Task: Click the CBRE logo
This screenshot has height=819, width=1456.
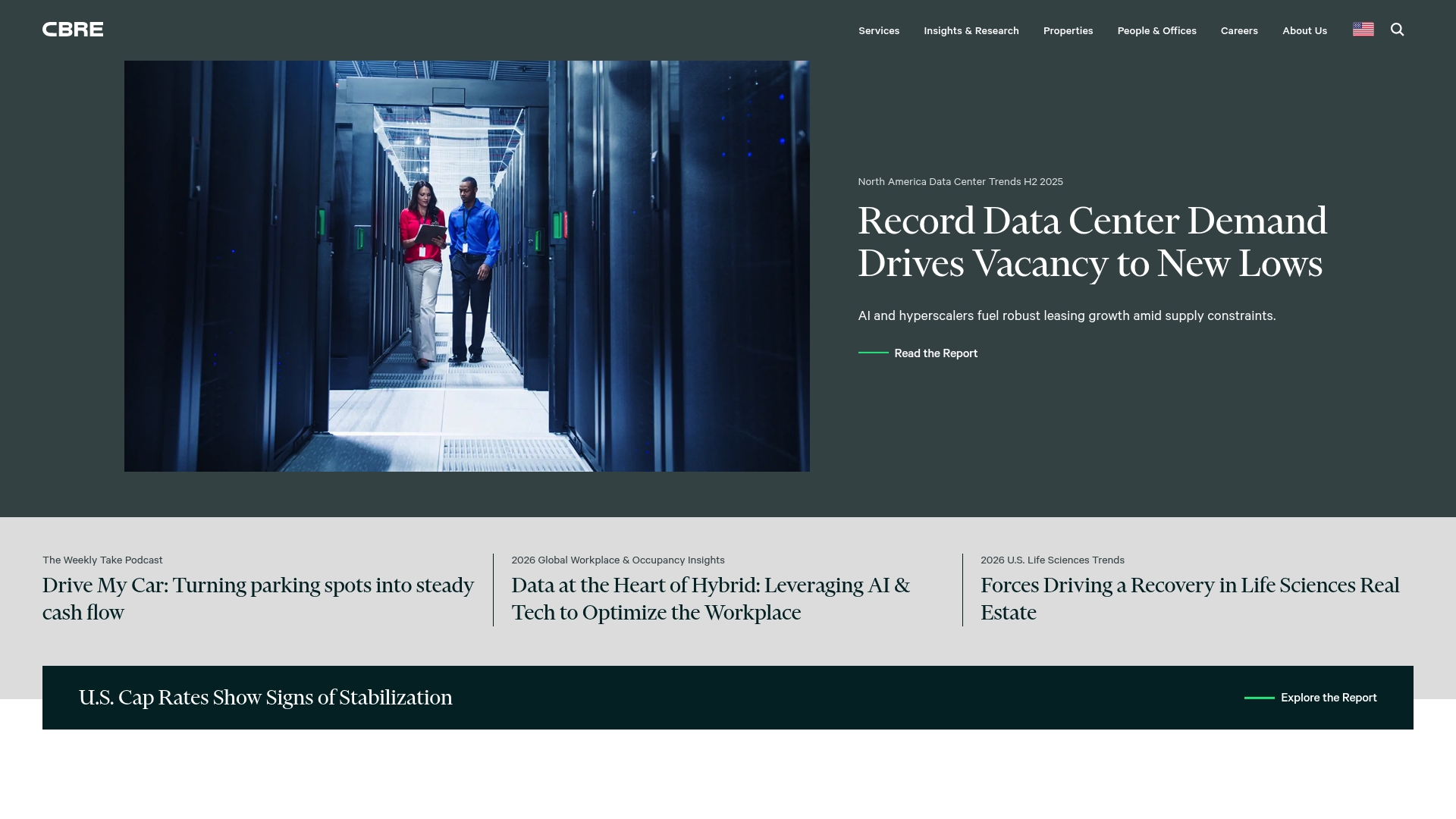Action: (x=73, y=30)
